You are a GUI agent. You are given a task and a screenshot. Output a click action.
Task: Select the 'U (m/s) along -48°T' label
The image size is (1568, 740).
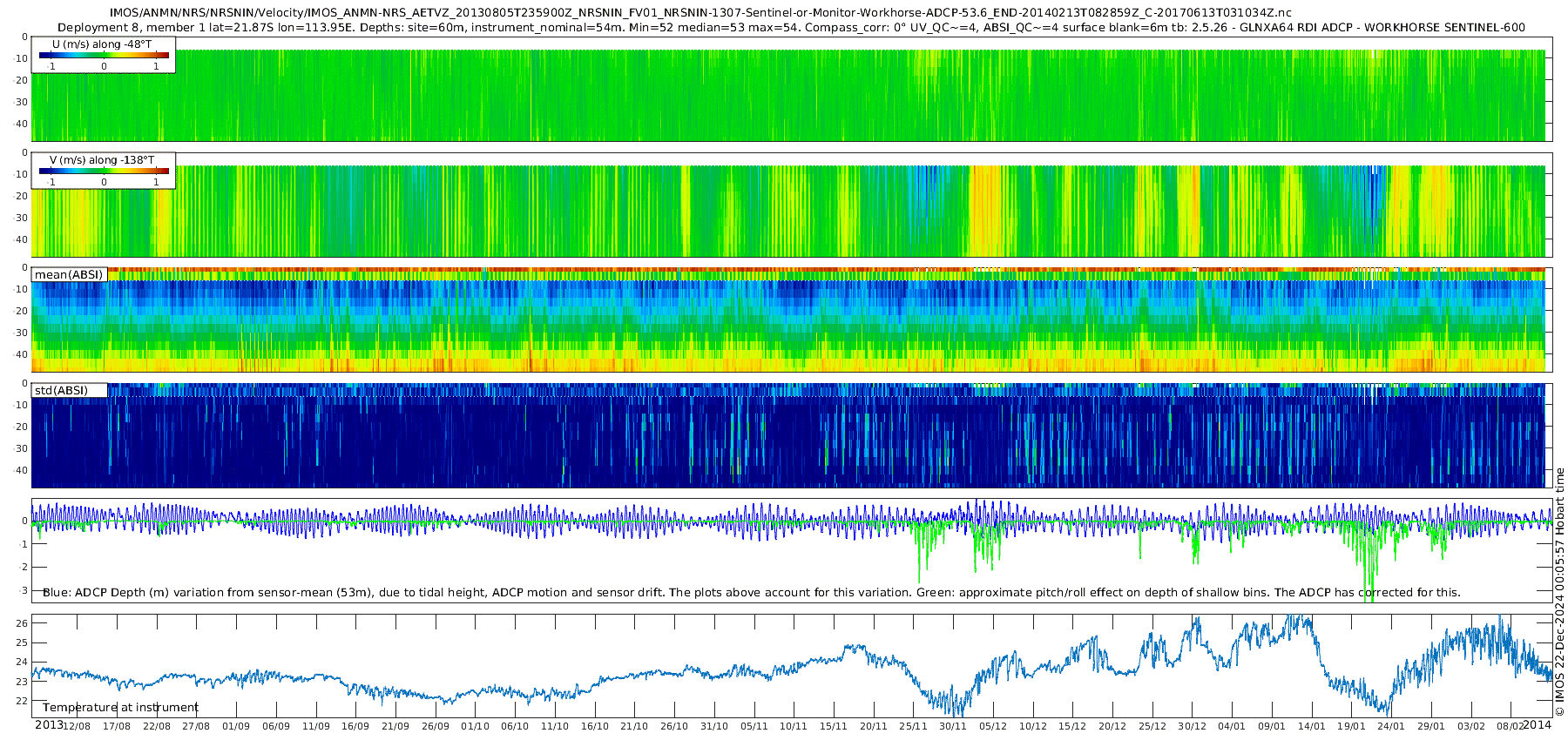(x=102, y=44)
